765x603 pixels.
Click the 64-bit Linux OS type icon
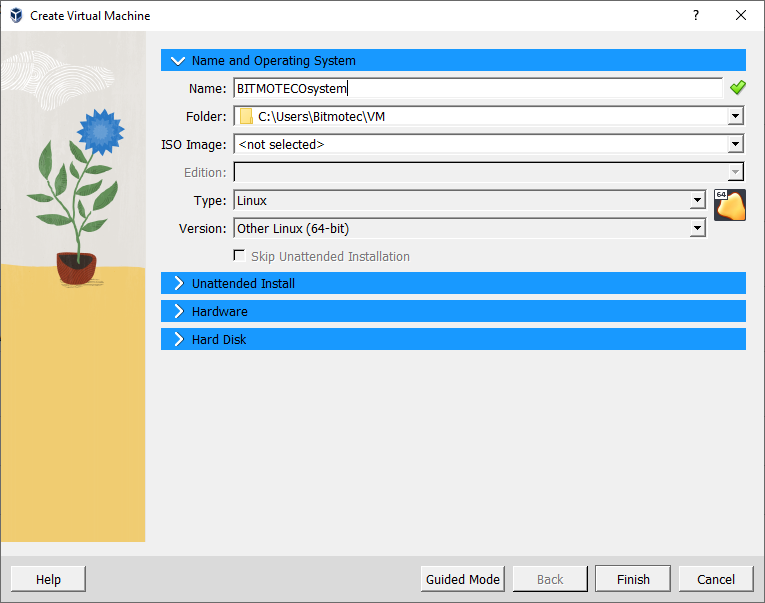pos(730,205)
